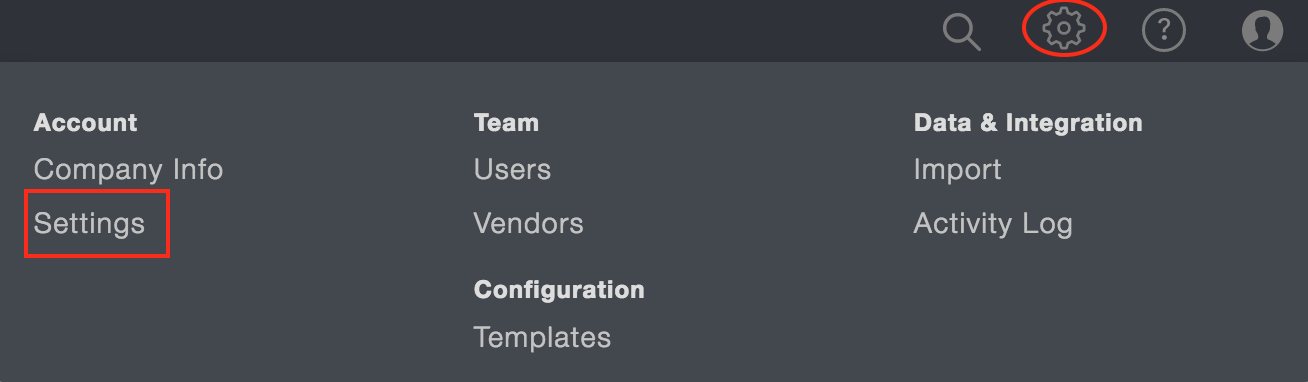Click the Account section heading
Image resolution: width=1308 pixels, height=382 pixels.
[85, 123]
